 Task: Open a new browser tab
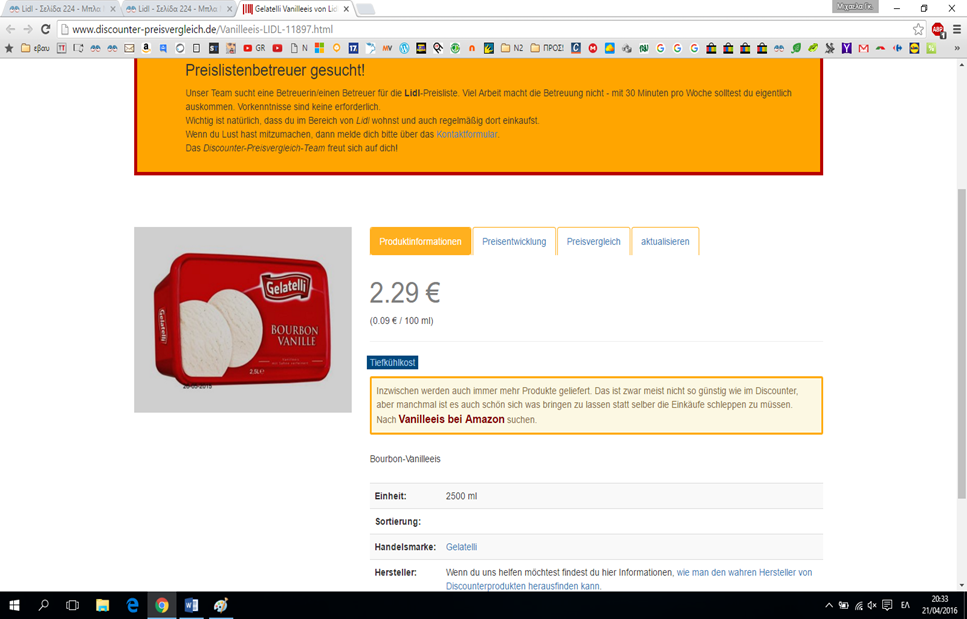point(365,9)
